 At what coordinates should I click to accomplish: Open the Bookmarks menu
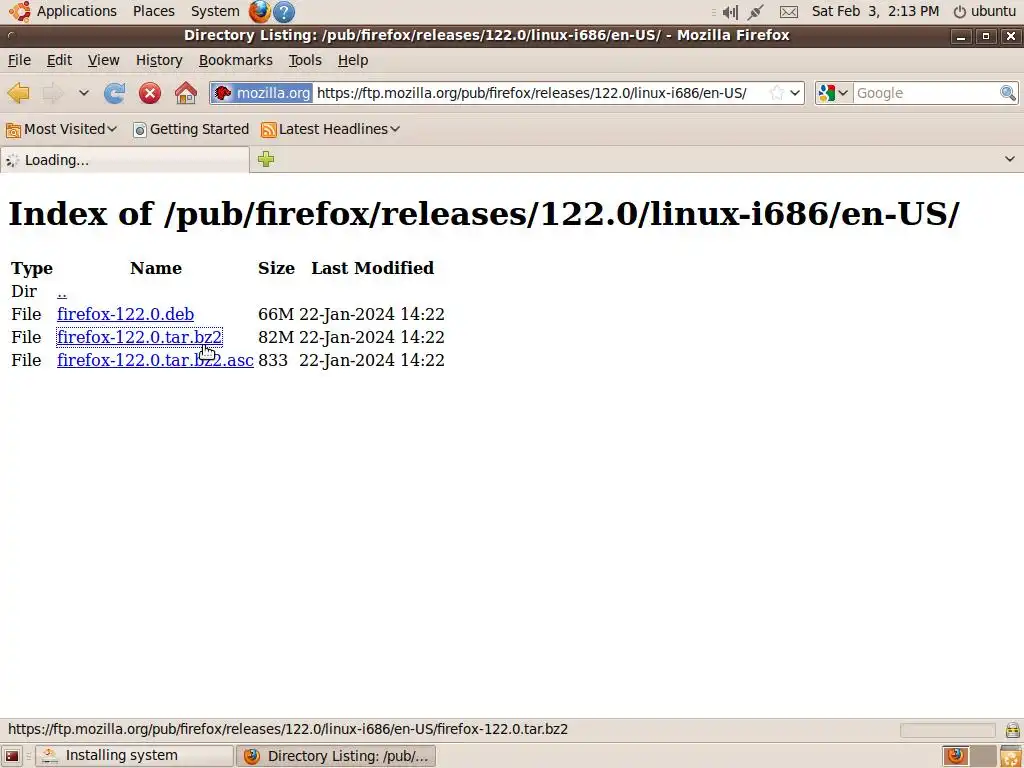coord(236,60)
